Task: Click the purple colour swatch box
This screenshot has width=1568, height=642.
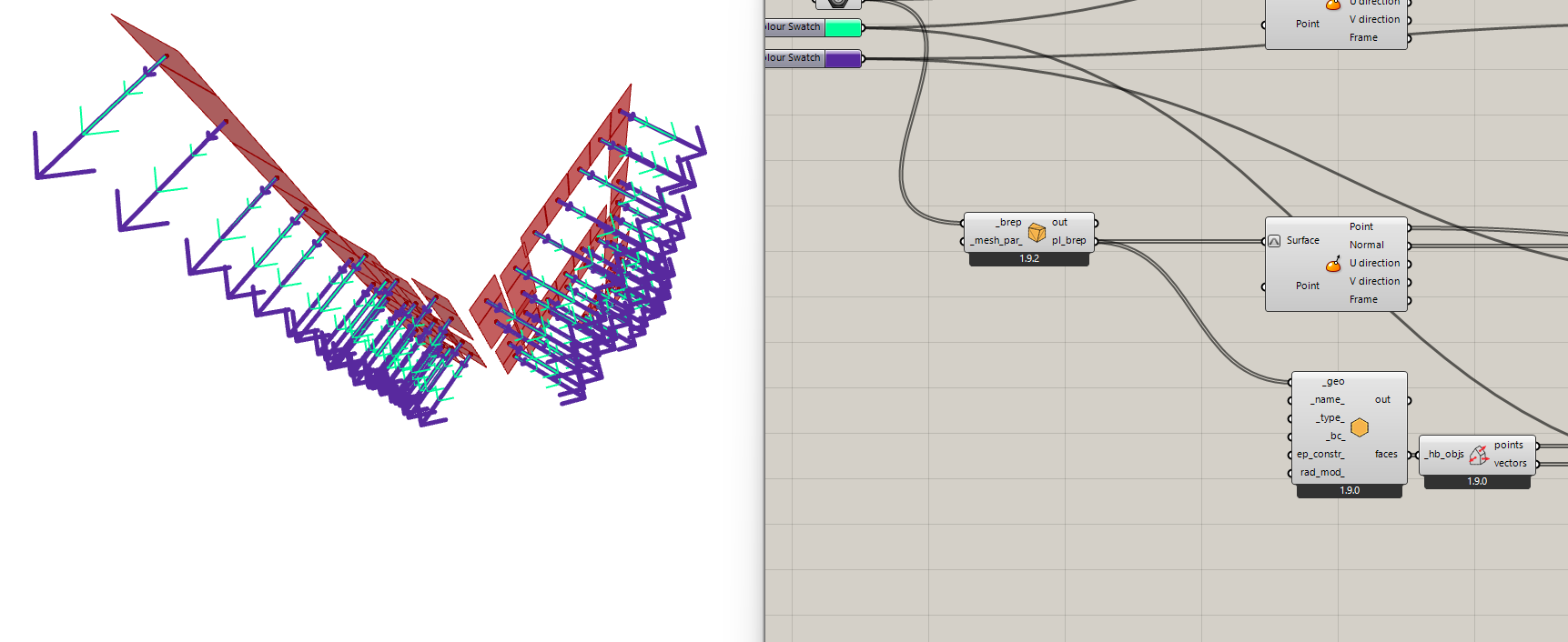Action: pyautogui.click(x=843, y=58)
